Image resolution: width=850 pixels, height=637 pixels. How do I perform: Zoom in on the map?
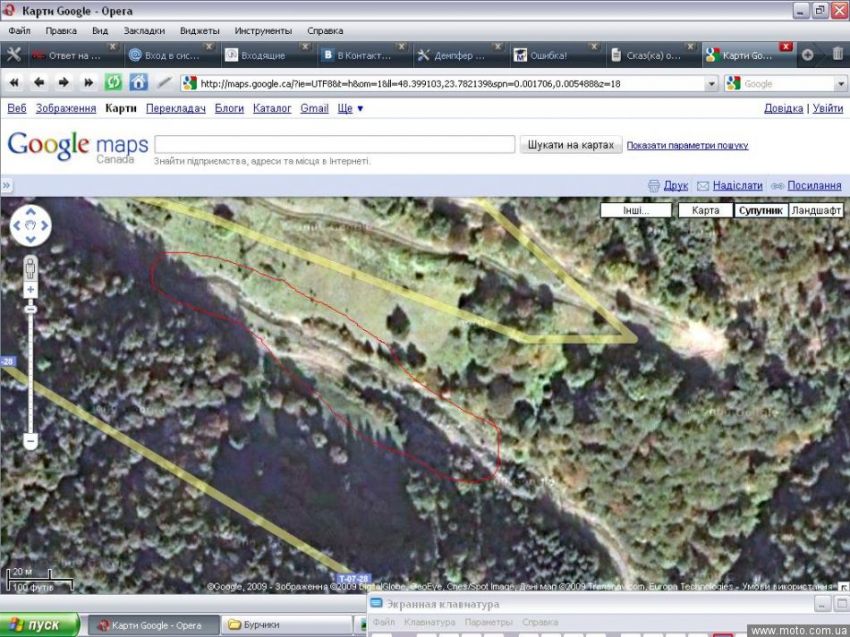click(30, 290)
